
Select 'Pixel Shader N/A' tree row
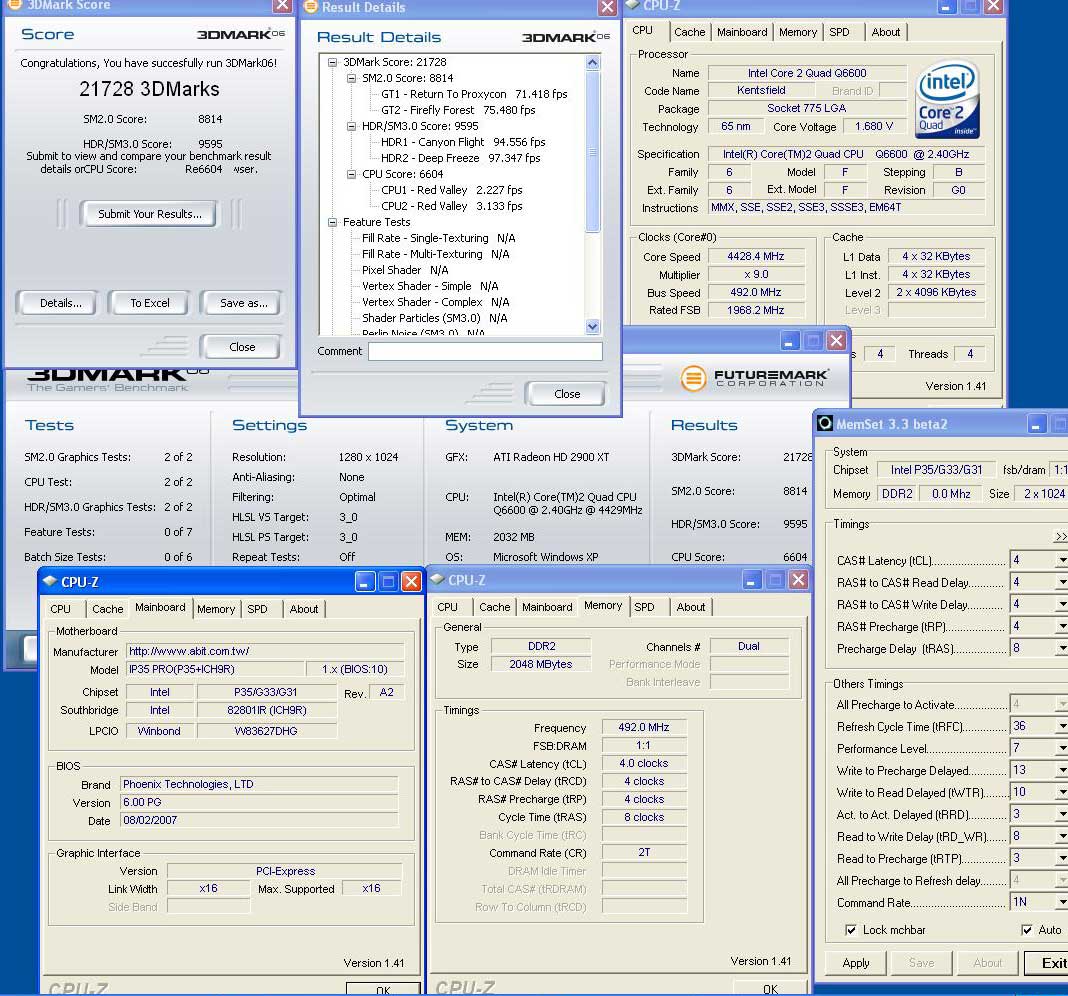coord(405,270)
